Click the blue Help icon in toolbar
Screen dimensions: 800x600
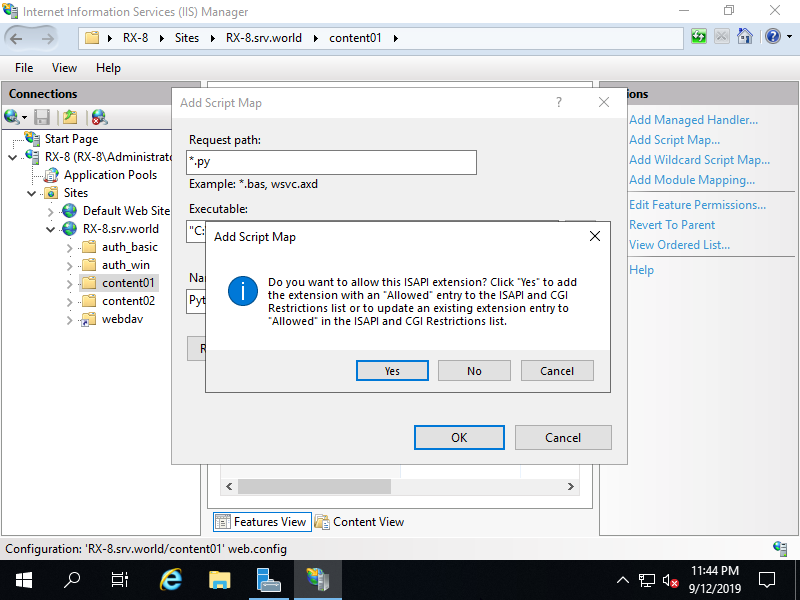[x=773, y=37]
